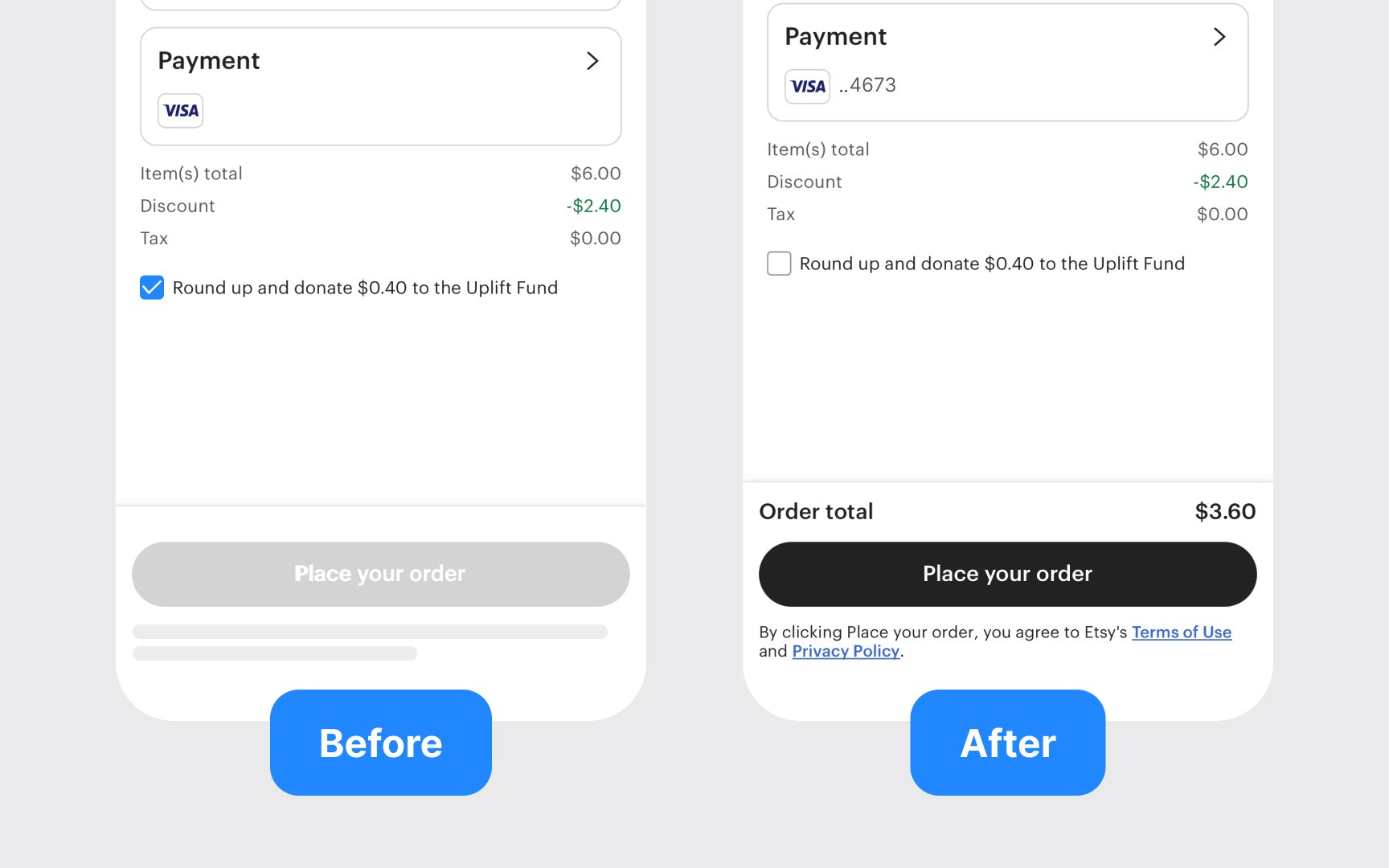Viewport: 1389px width, 868px height.
Task: Uncheck the checked Uplift Fund donation checkbox
Action: point(152,288)
